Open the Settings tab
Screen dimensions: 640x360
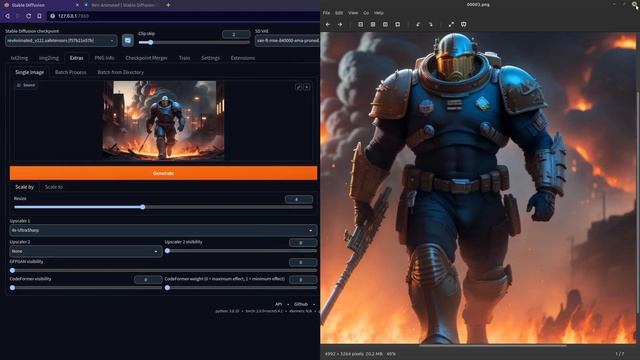[210, 58]
